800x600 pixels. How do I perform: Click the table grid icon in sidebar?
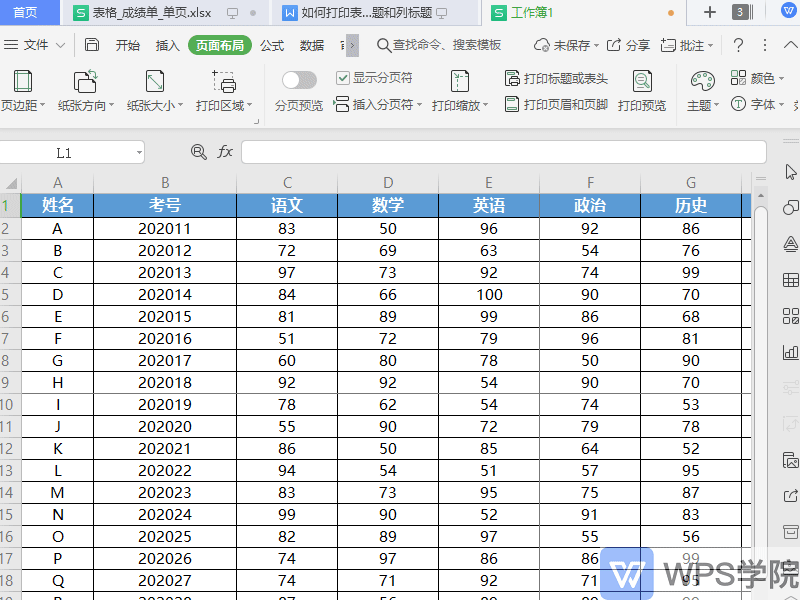(x=790, y=280)
